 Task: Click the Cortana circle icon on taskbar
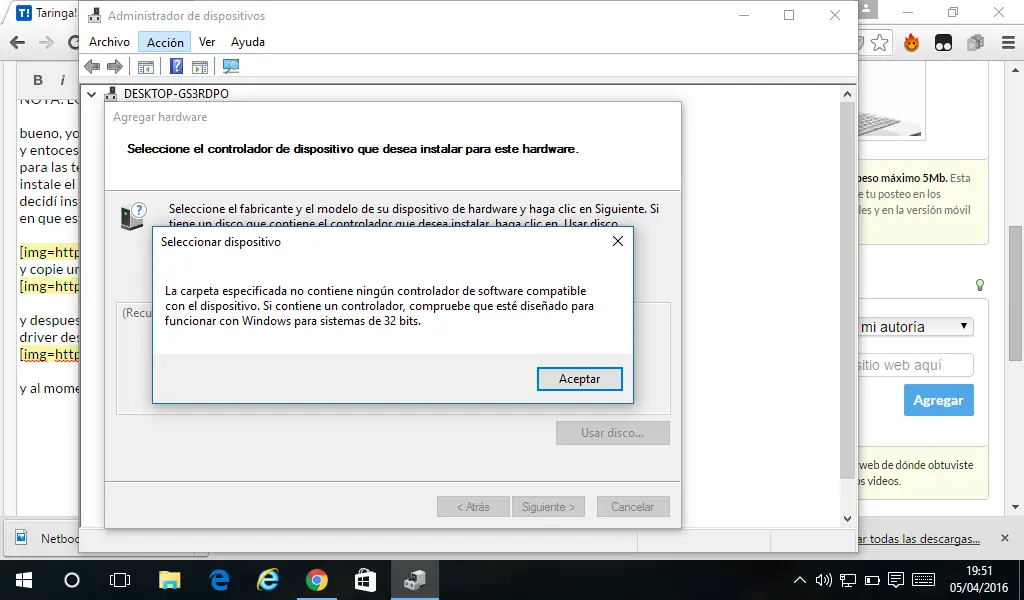tap(72, 580)
